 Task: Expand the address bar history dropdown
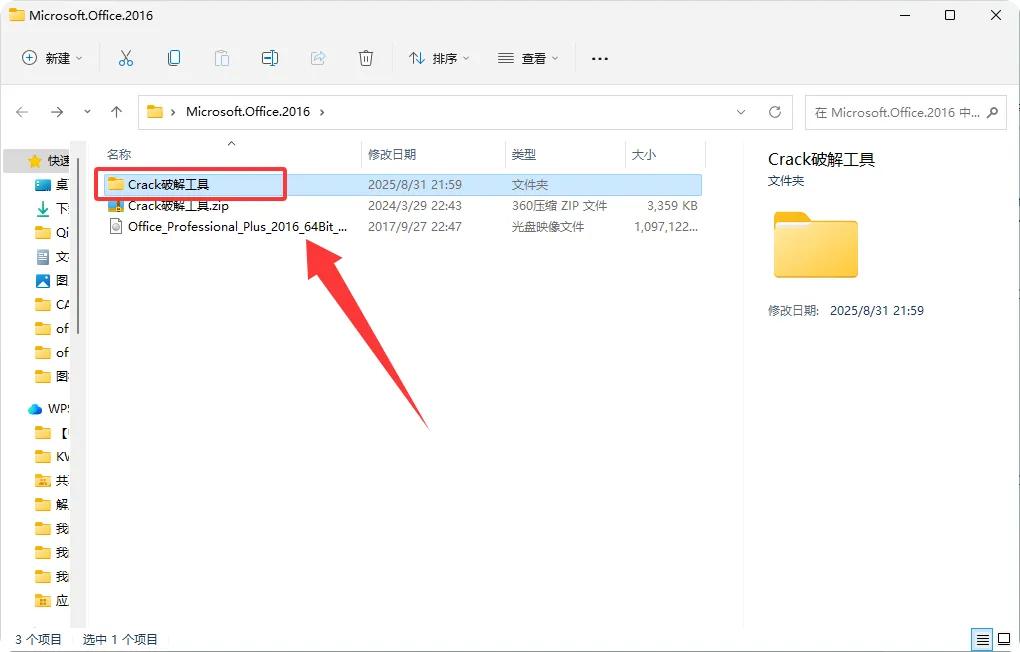741,112
